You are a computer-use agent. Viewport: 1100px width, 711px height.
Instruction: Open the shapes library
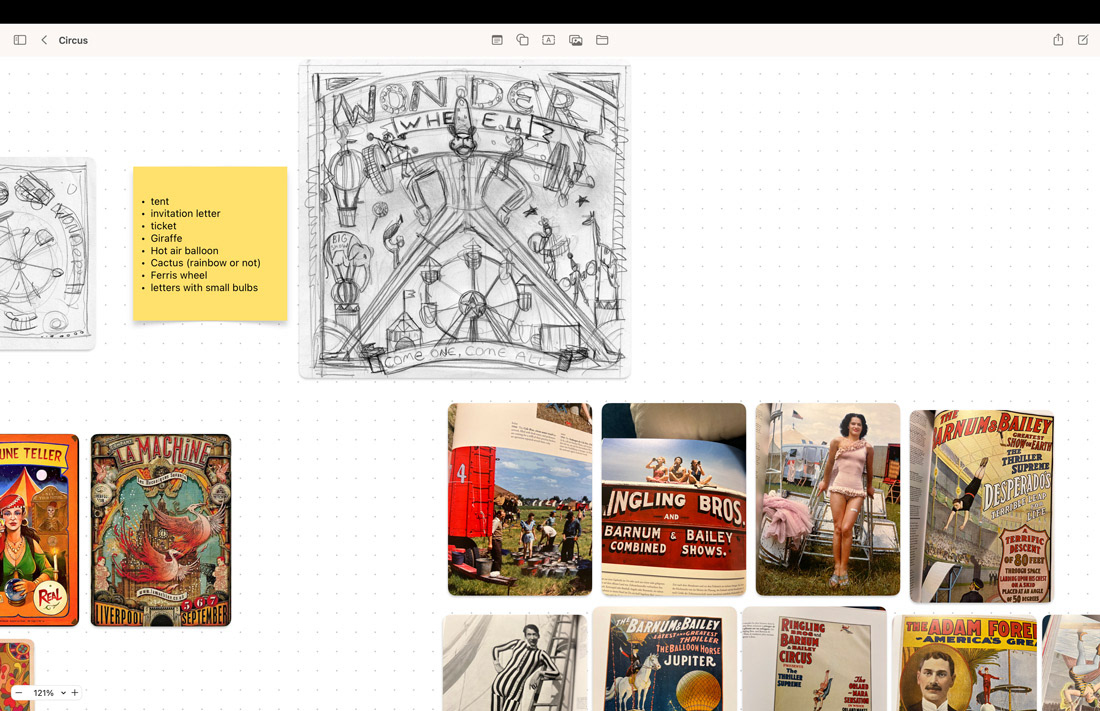coord(523,40)
